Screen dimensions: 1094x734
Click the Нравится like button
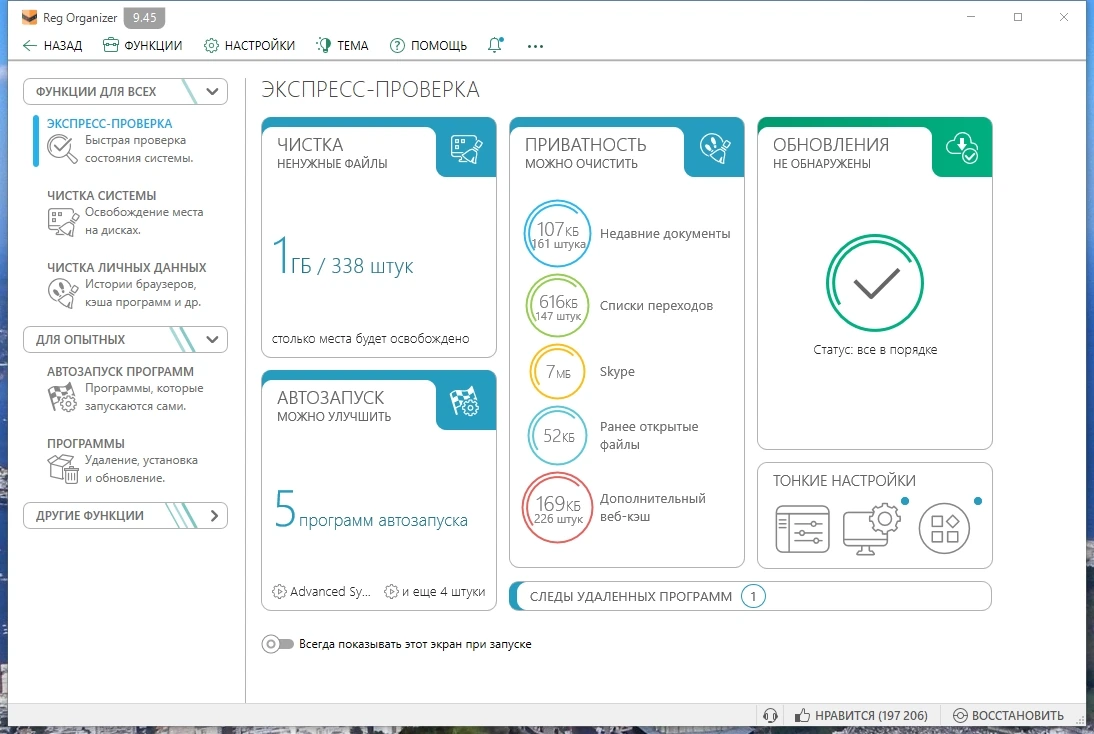coord(861,715)
